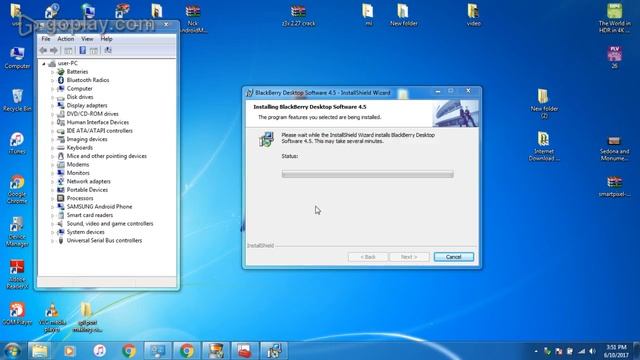Select the z3x 2.27 crack archive icon
Viewport: 640px width, 360px height.
(x=298, y=16)
